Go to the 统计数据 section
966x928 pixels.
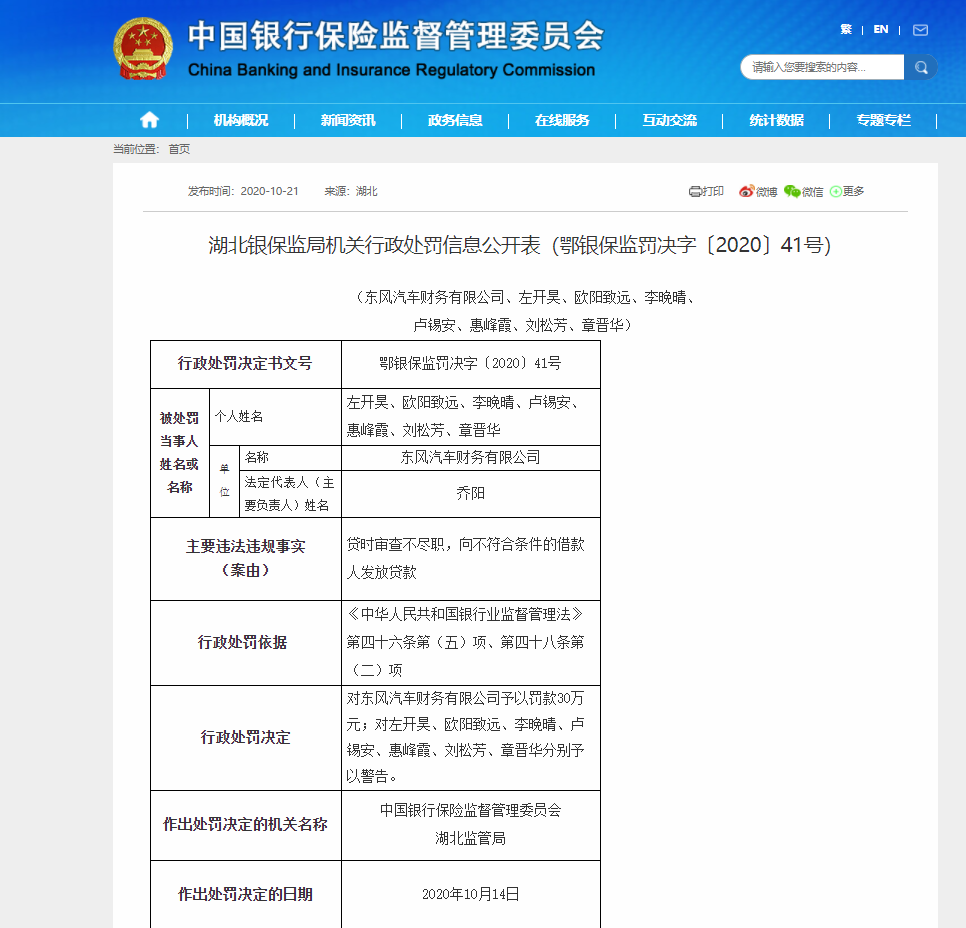(776, 120)
